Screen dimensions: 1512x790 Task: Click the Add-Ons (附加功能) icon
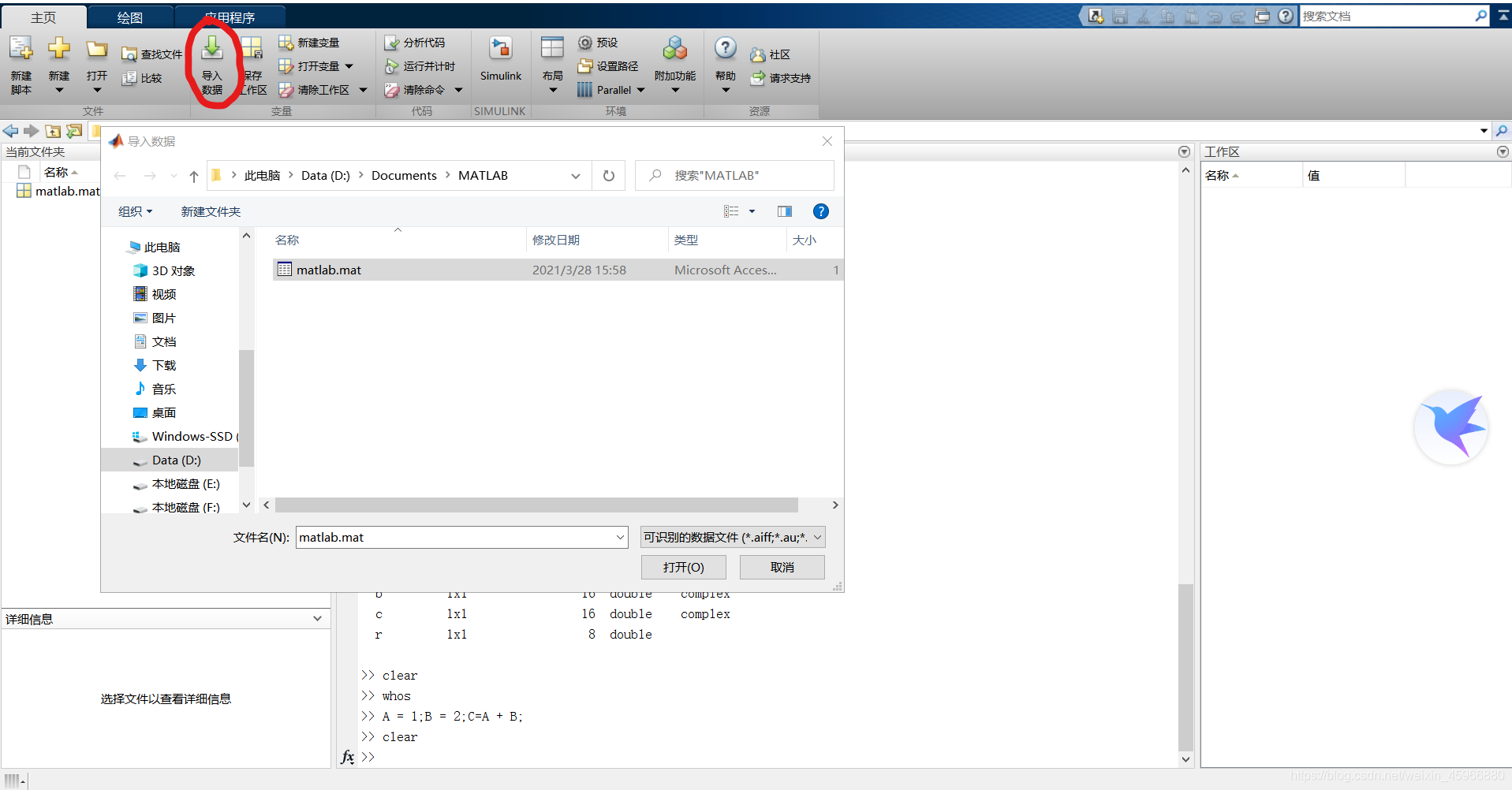pyautogui.click(x=675, y=49)
